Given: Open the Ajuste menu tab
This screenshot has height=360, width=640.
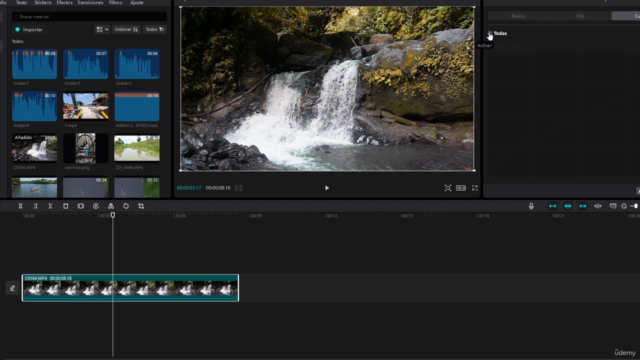Looking at the screenshot, I should [x=137, y=2].
